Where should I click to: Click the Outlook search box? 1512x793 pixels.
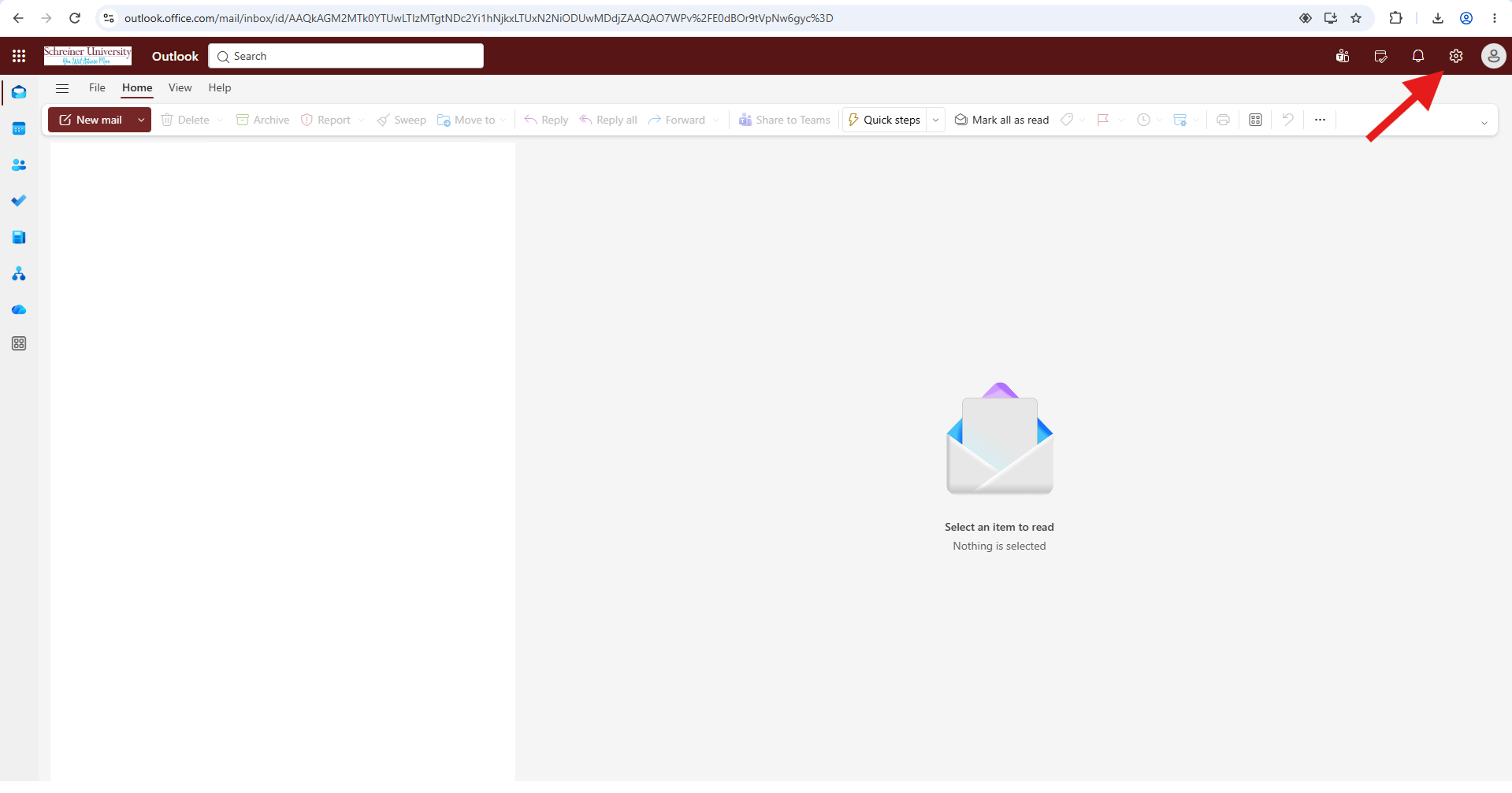346,56
